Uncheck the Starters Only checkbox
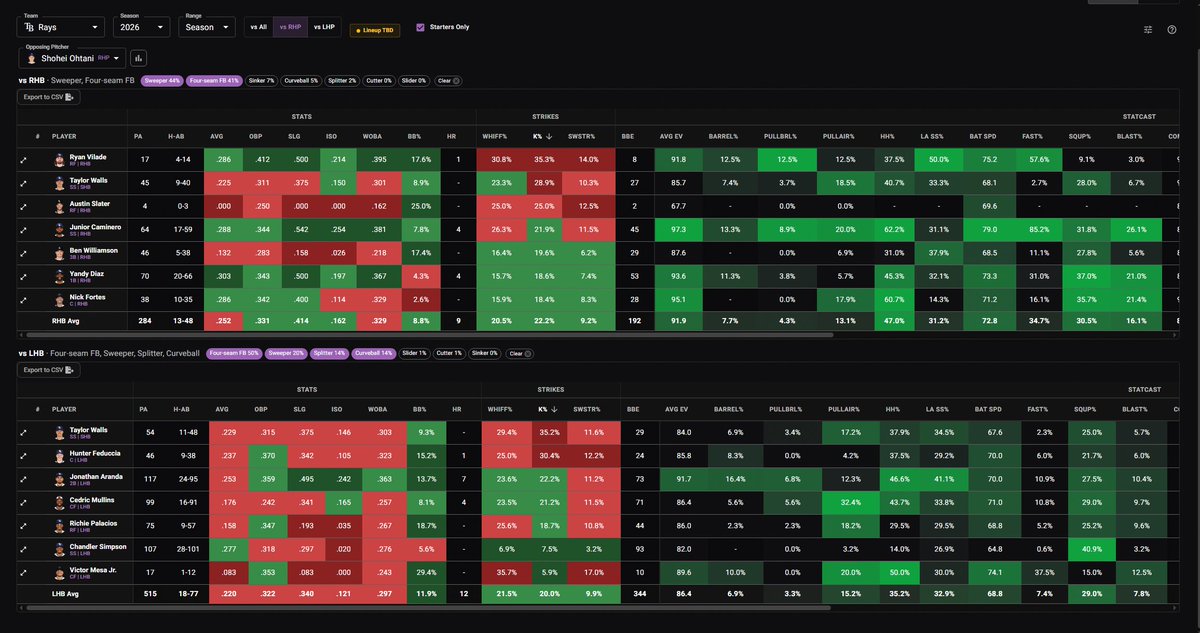The height and width of the screenshot is (633, 1200). click(x=420, y=27)
